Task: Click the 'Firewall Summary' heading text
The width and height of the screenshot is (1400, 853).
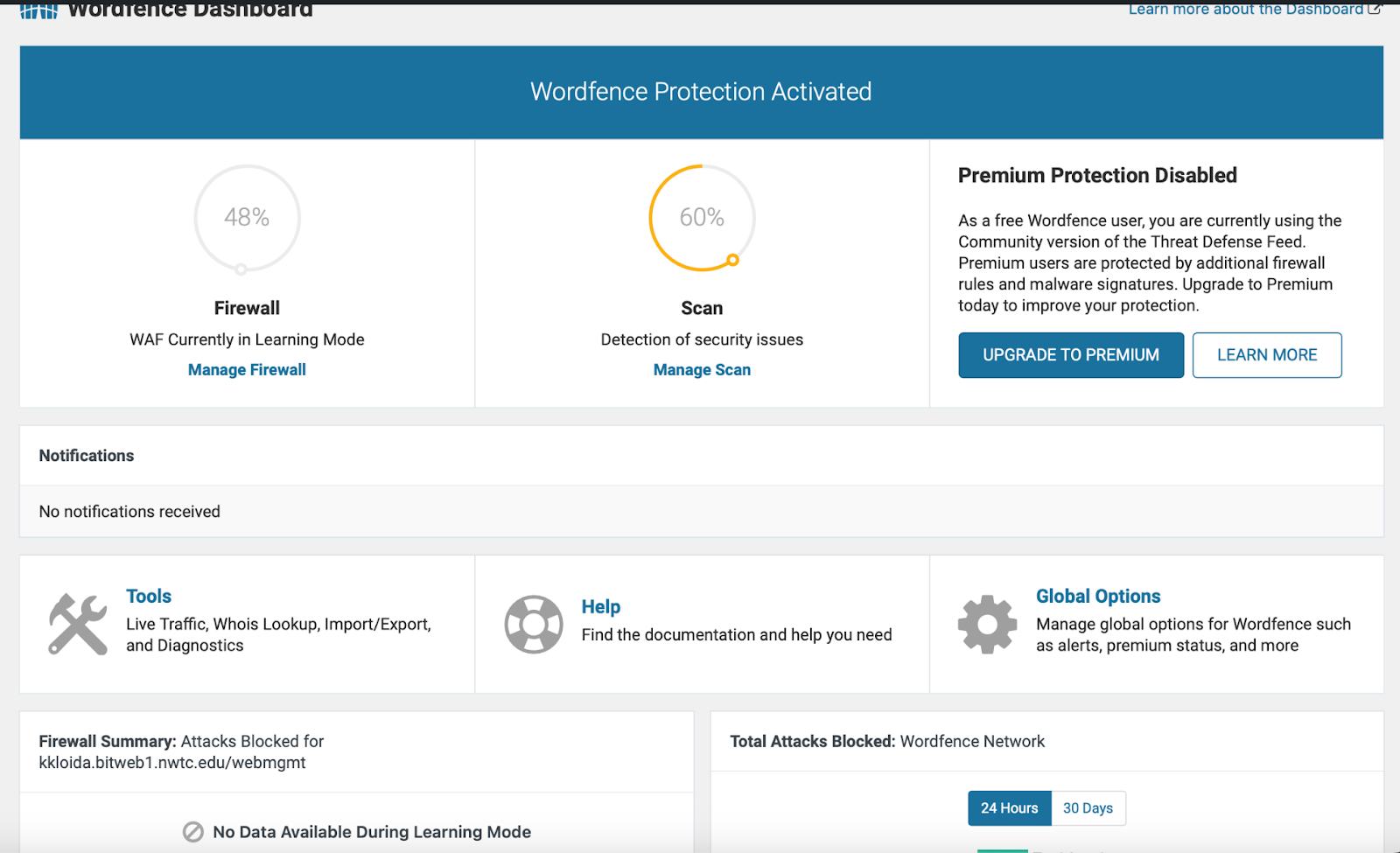Action: 108,742
